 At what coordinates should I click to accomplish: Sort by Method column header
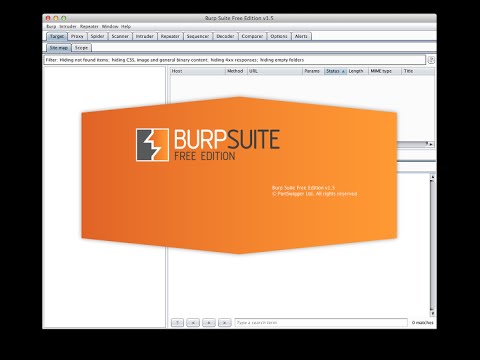[236, 71]
